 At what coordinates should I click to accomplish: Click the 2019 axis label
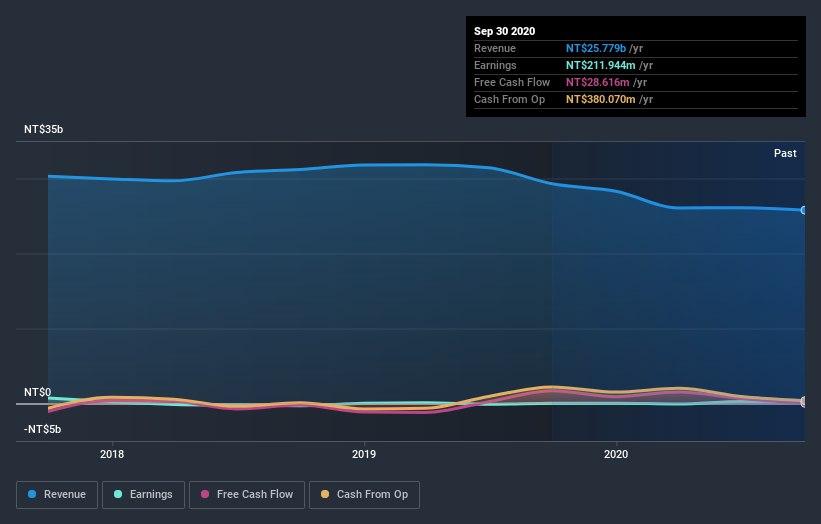(x=364, y=454)
